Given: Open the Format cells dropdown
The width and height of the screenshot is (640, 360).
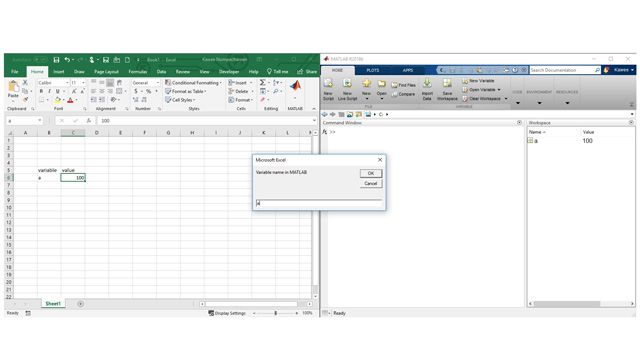Looking at the screenshot, I should [x=241, y=100].
